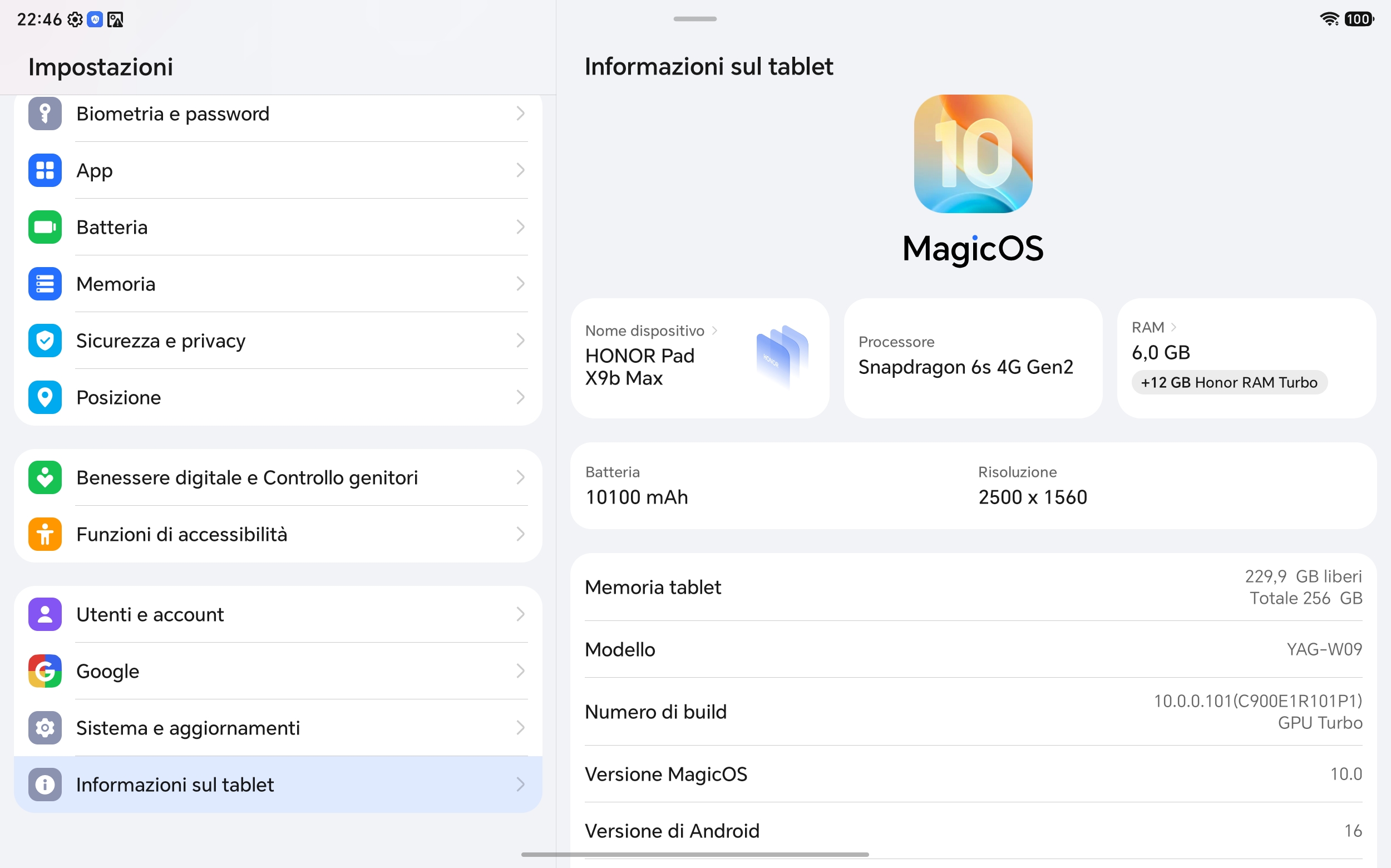Tap the Sicurezza e privacy shield icon
This screenshot has height=868, width=1391.
[45, 341]
